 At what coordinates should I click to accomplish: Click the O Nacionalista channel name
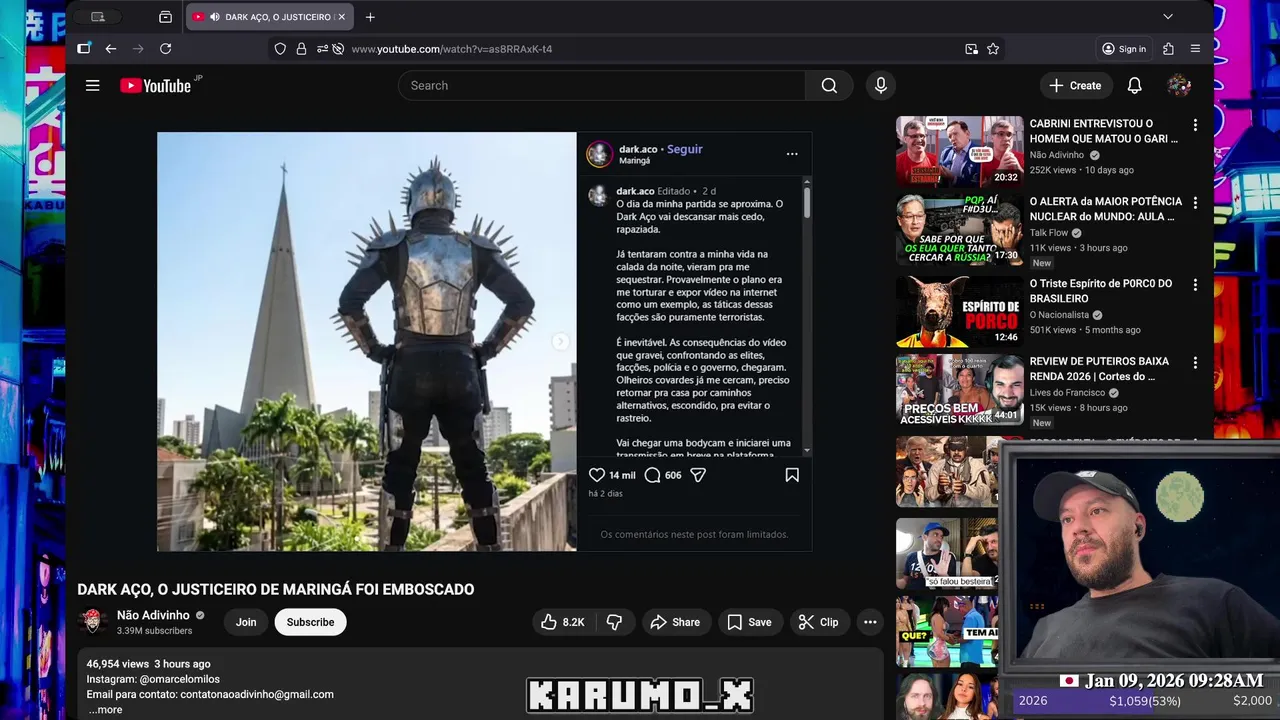[x=1059, y=315]
